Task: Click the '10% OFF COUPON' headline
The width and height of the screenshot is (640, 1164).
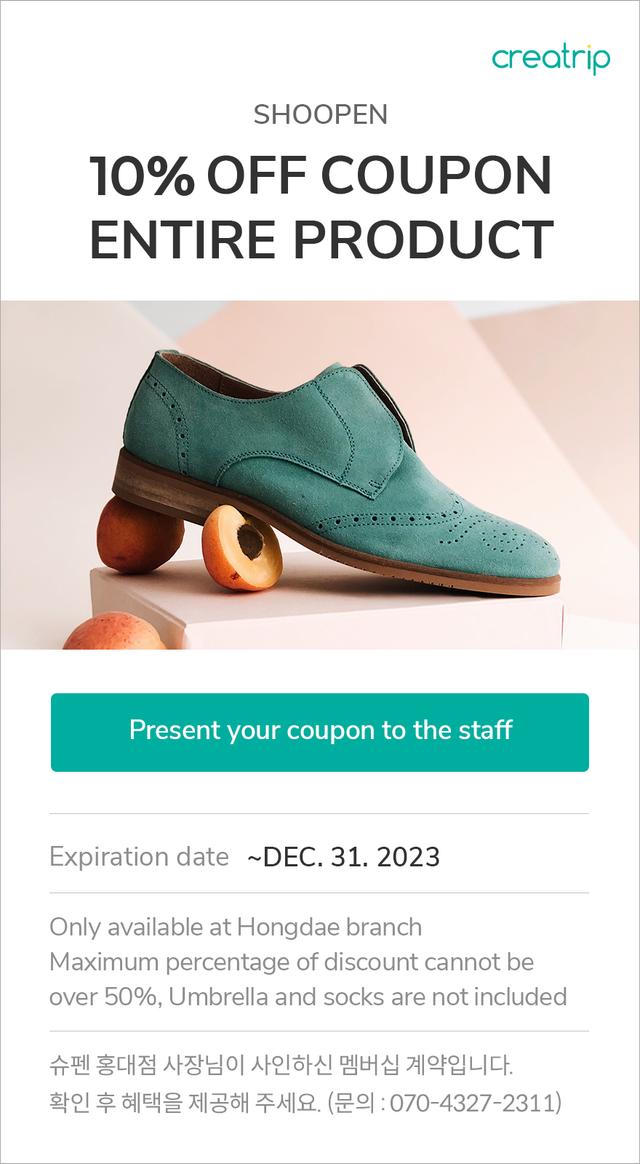Action: [x=321, y=175]
